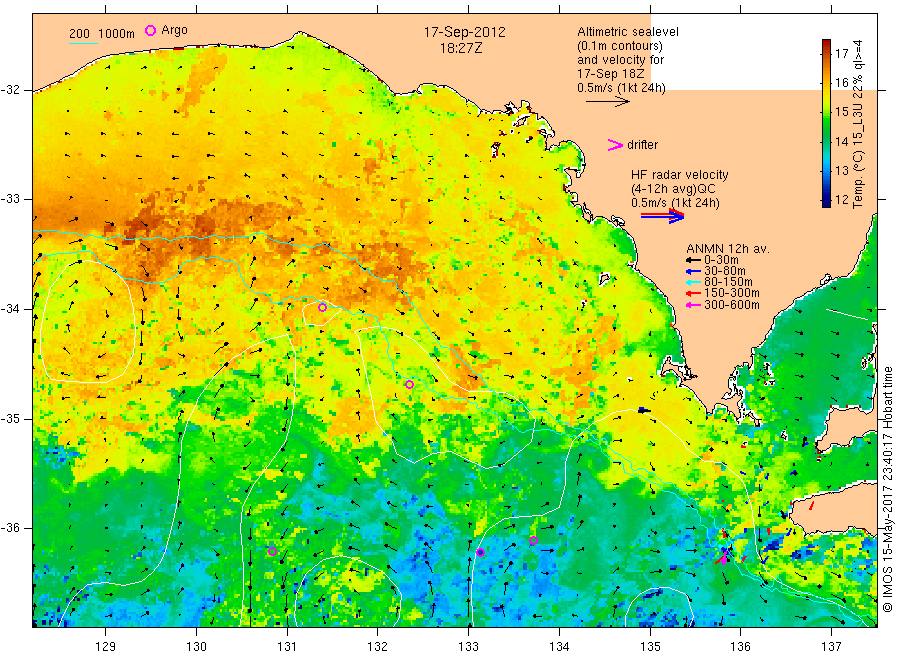Image resolution: width=900 pixels, height=660 pixels.
Task: Click the longitude axis label 136
Action: [740, 647]
